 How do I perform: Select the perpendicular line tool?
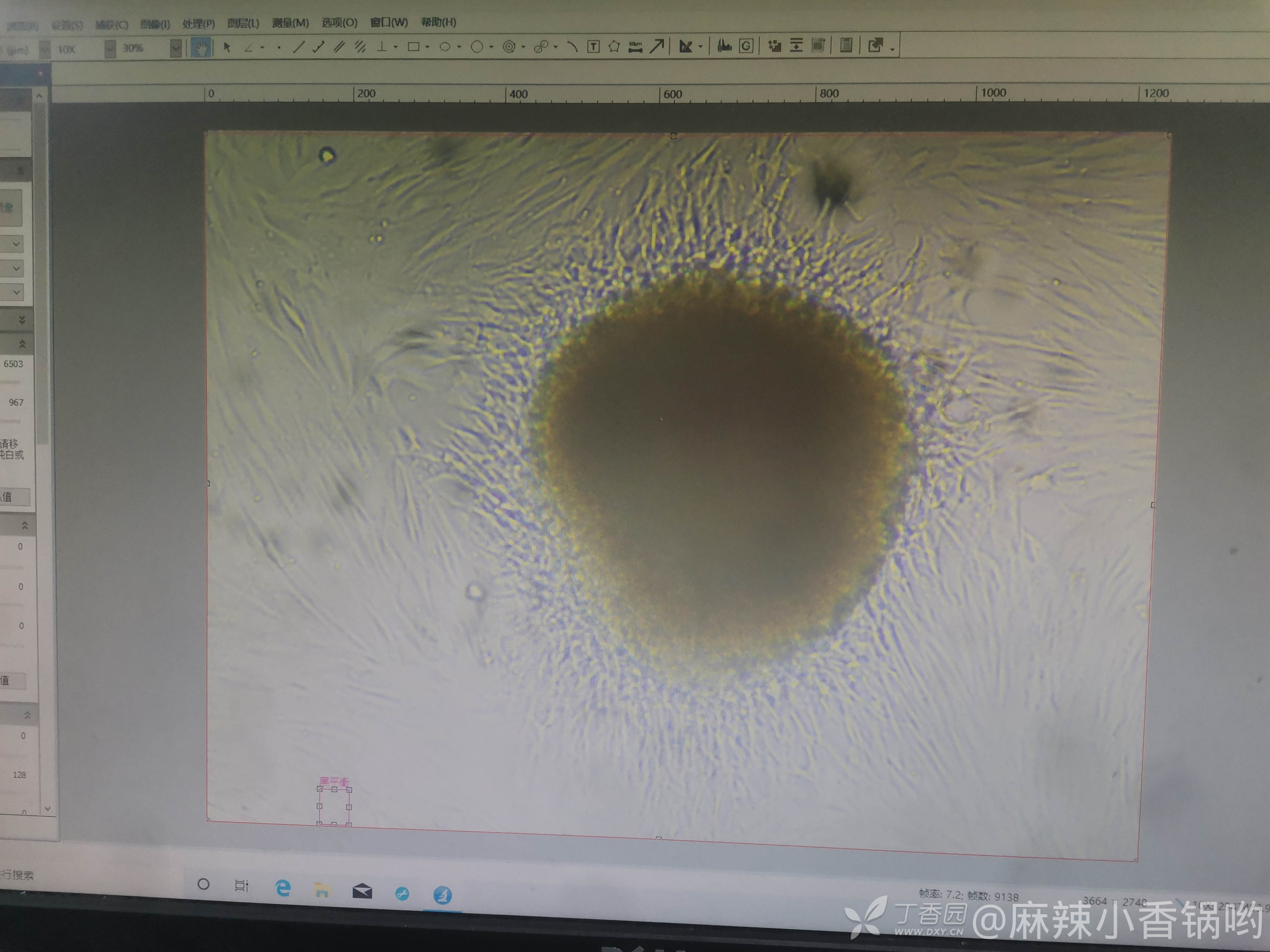point(382,46)
